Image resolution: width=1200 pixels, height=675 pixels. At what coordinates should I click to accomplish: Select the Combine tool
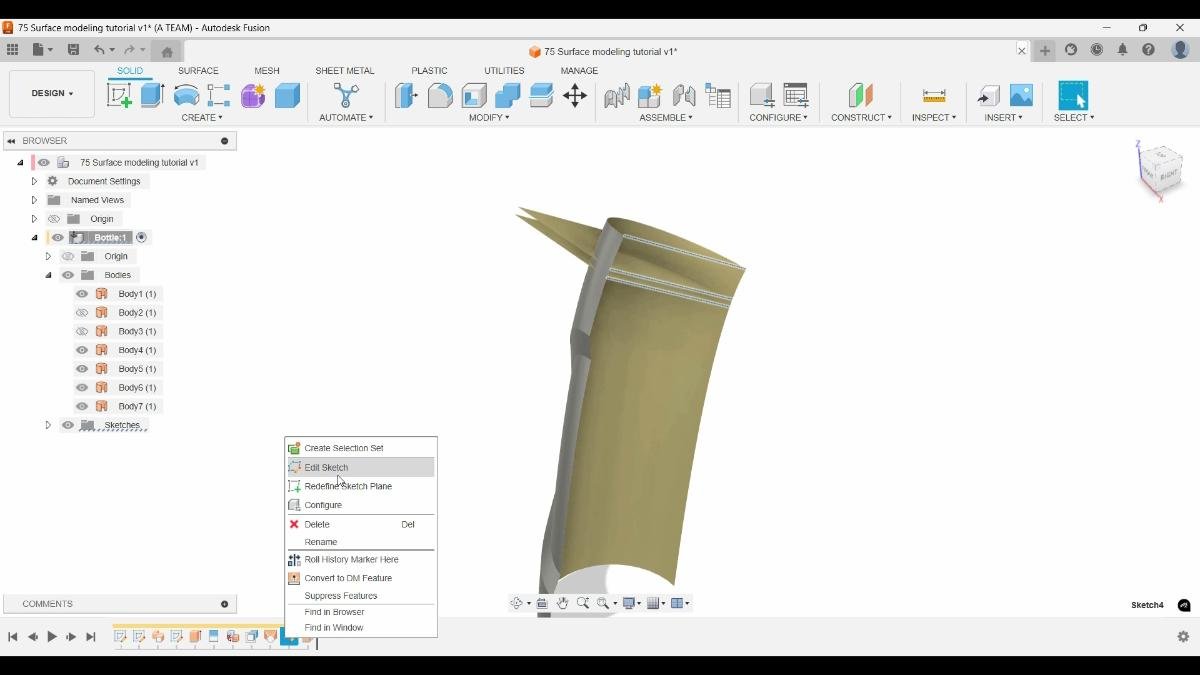click(x=508, y=95)
